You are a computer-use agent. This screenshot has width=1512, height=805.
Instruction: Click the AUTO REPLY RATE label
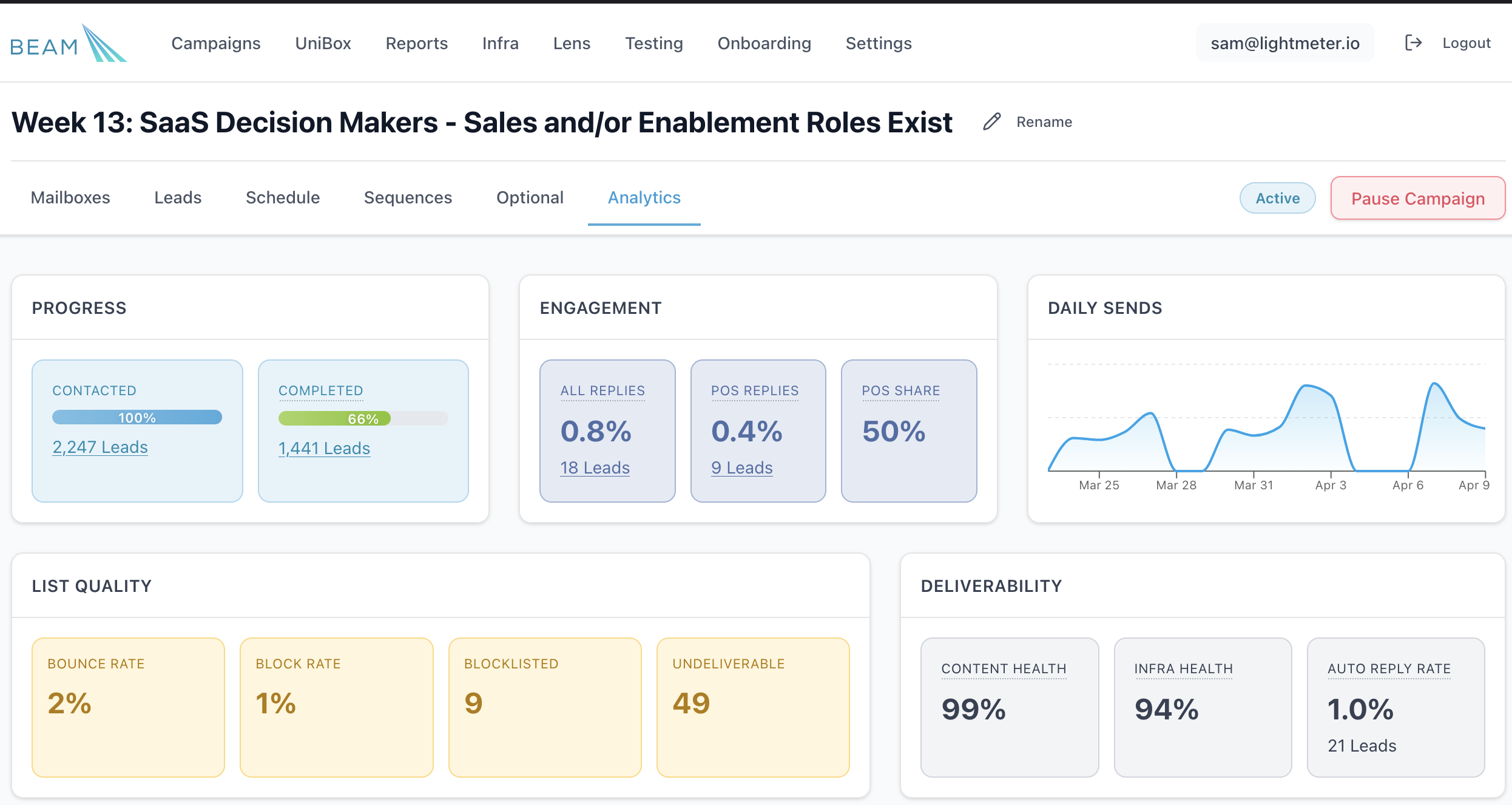tap(1389, 669)
